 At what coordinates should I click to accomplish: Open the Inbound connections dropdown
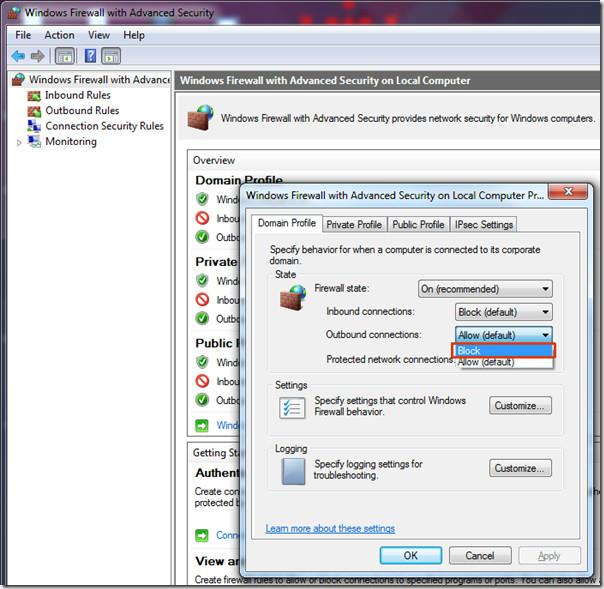coord(503,312)
